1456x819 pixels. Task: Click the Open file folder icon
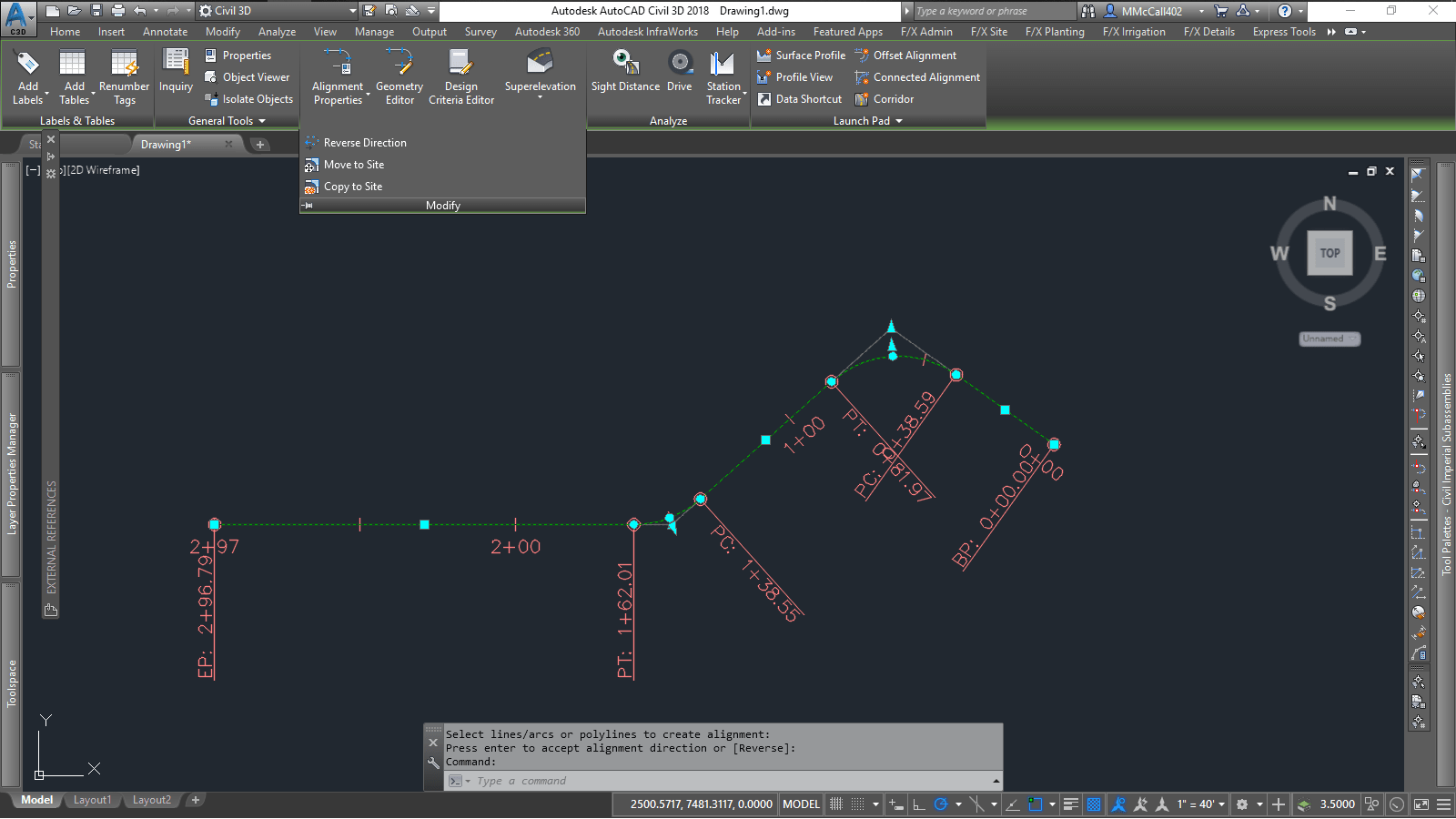click(75, 11)
